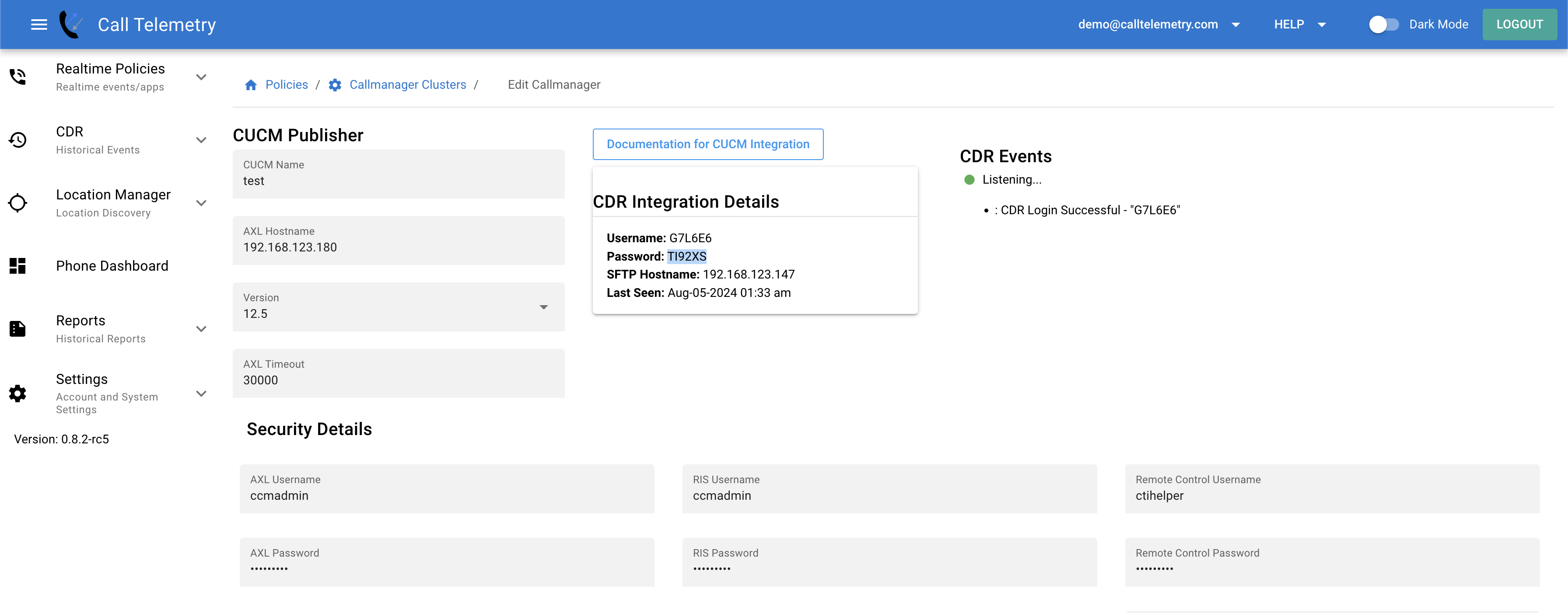Select CDR menu item label
Viewport: 1568px width, 613px height.
[x=70, y=131]
